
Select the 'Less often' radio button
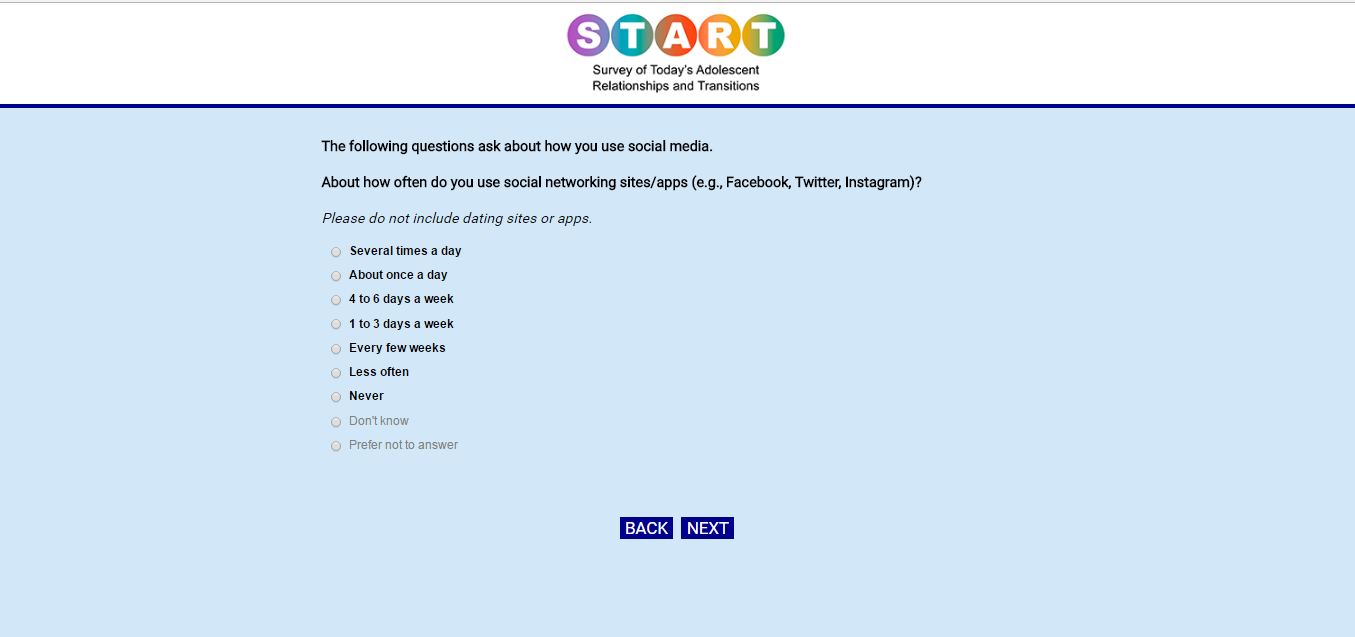coord(336,373)
